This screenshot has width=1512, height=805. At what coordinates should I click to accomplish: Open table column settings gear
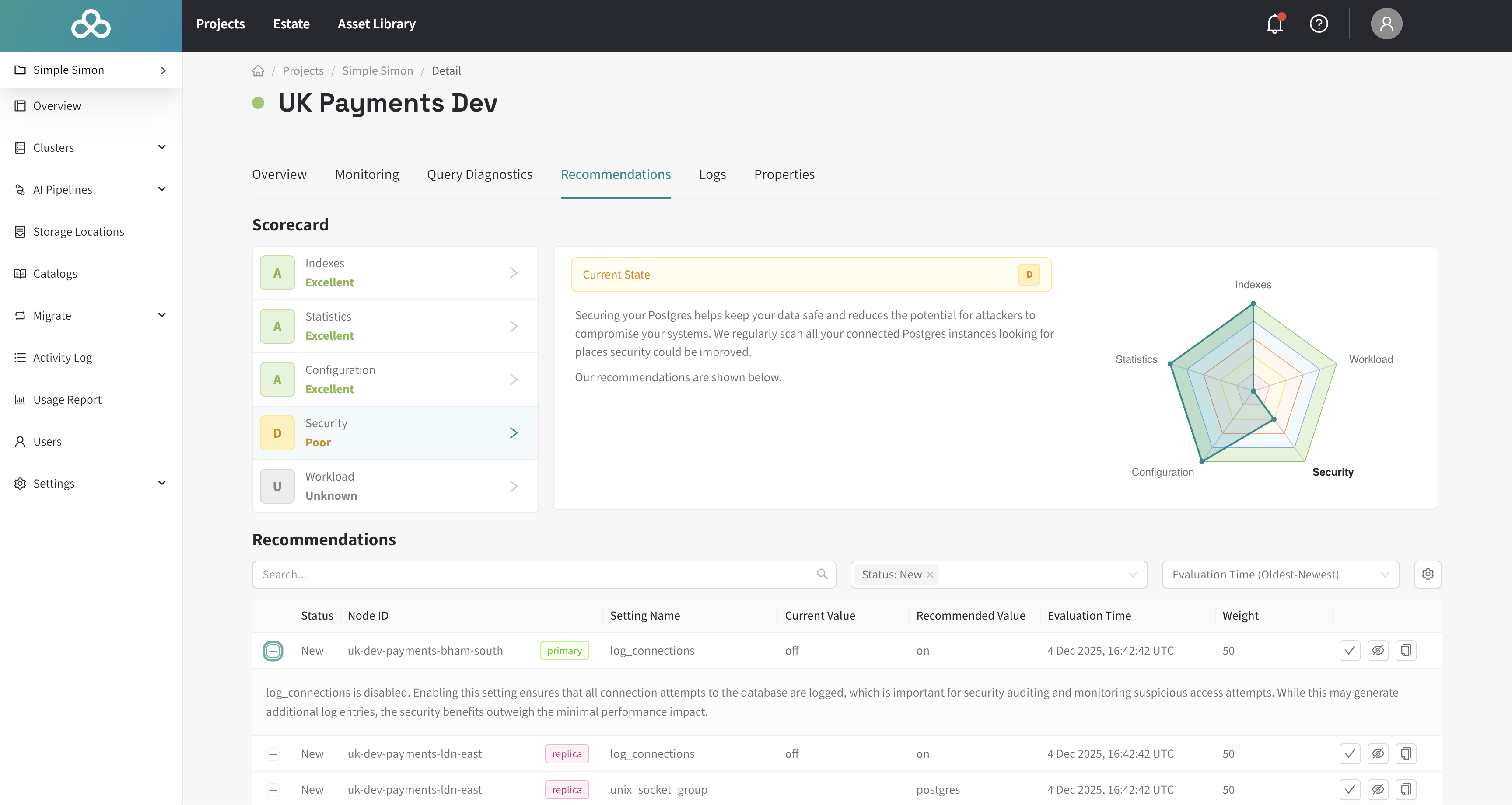(x=1428, y=575)
